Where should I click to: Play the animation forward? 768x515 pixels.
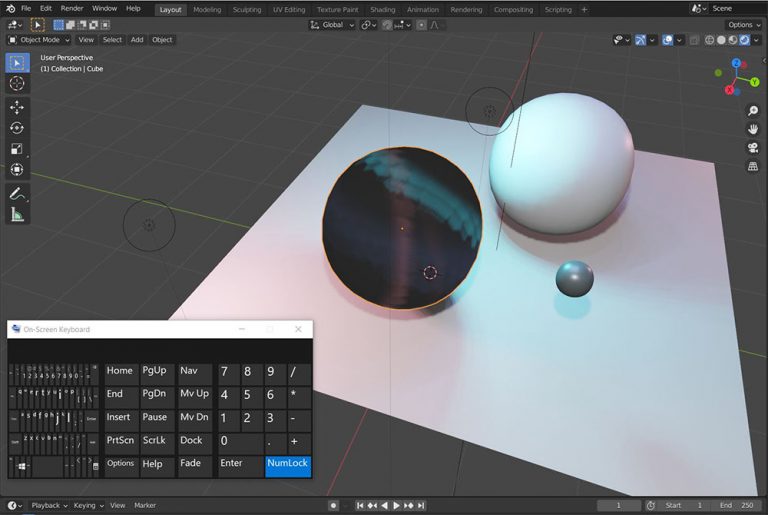click(x=397, y=505)
